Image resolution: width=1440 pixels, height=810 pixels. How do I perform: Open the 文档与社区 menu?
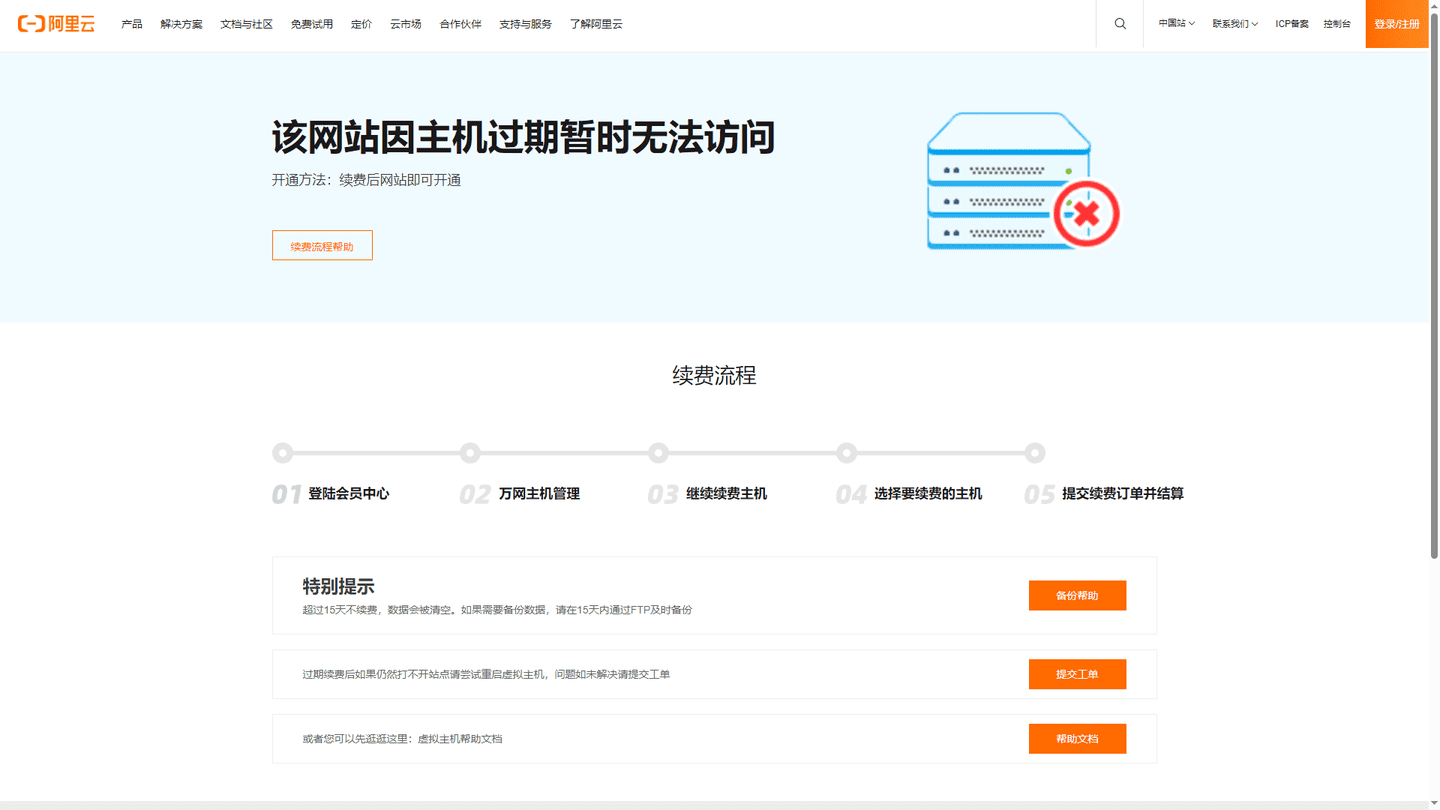click(x=246, y=24)
